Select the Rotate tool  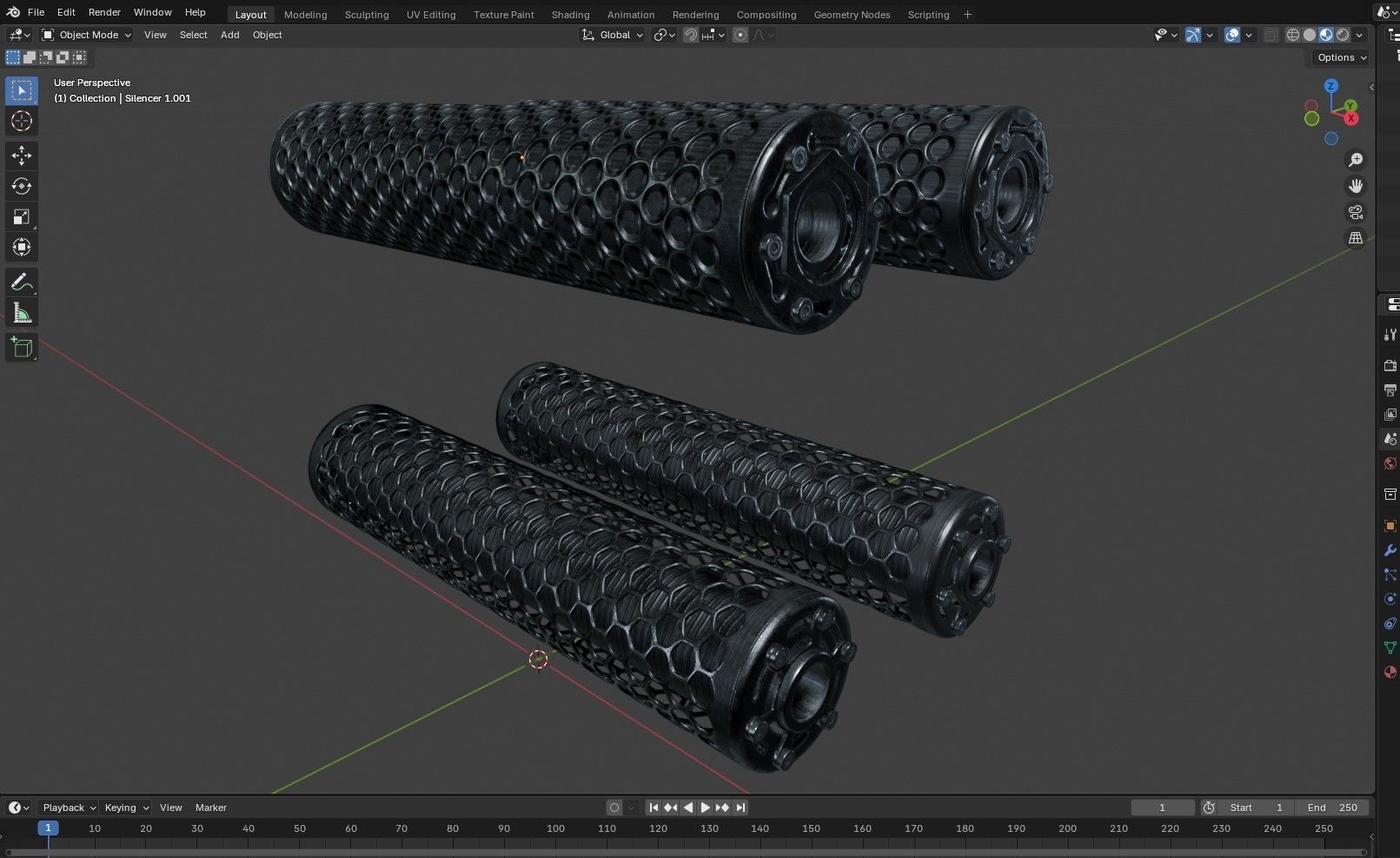click(22, 186)
